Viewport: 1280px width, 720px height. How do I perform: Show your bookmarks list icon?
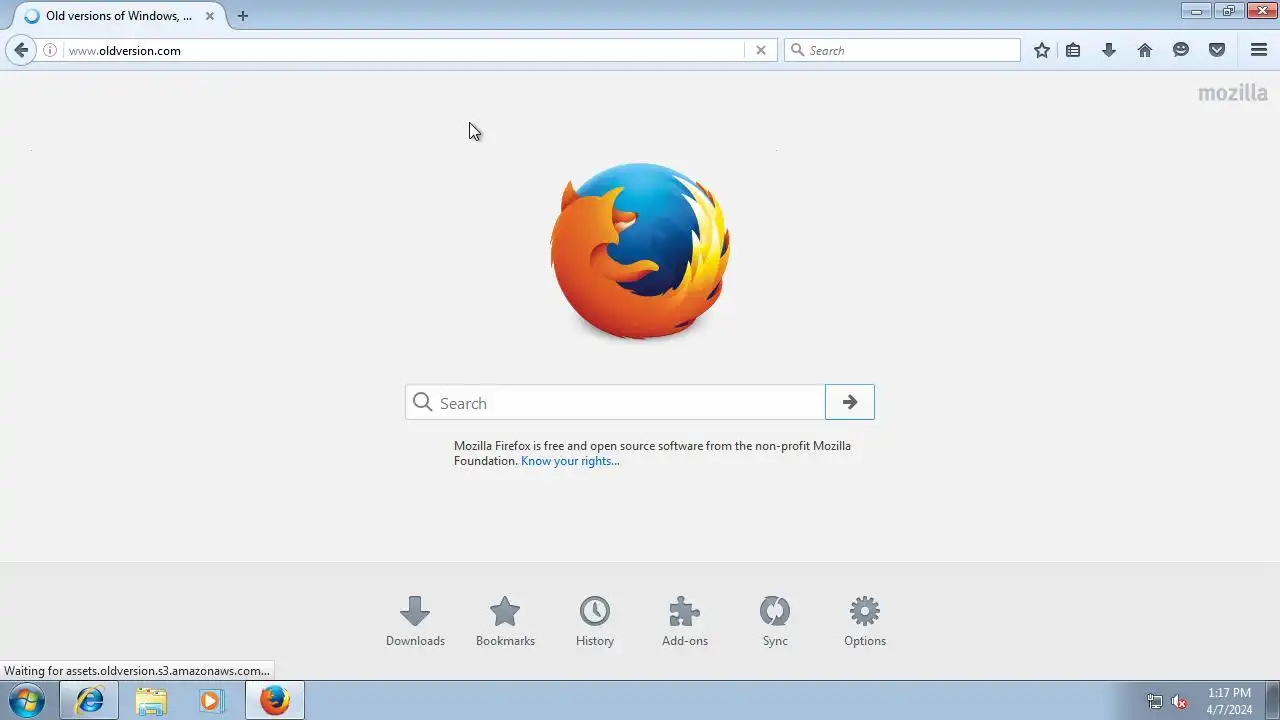coord(1073,50)
